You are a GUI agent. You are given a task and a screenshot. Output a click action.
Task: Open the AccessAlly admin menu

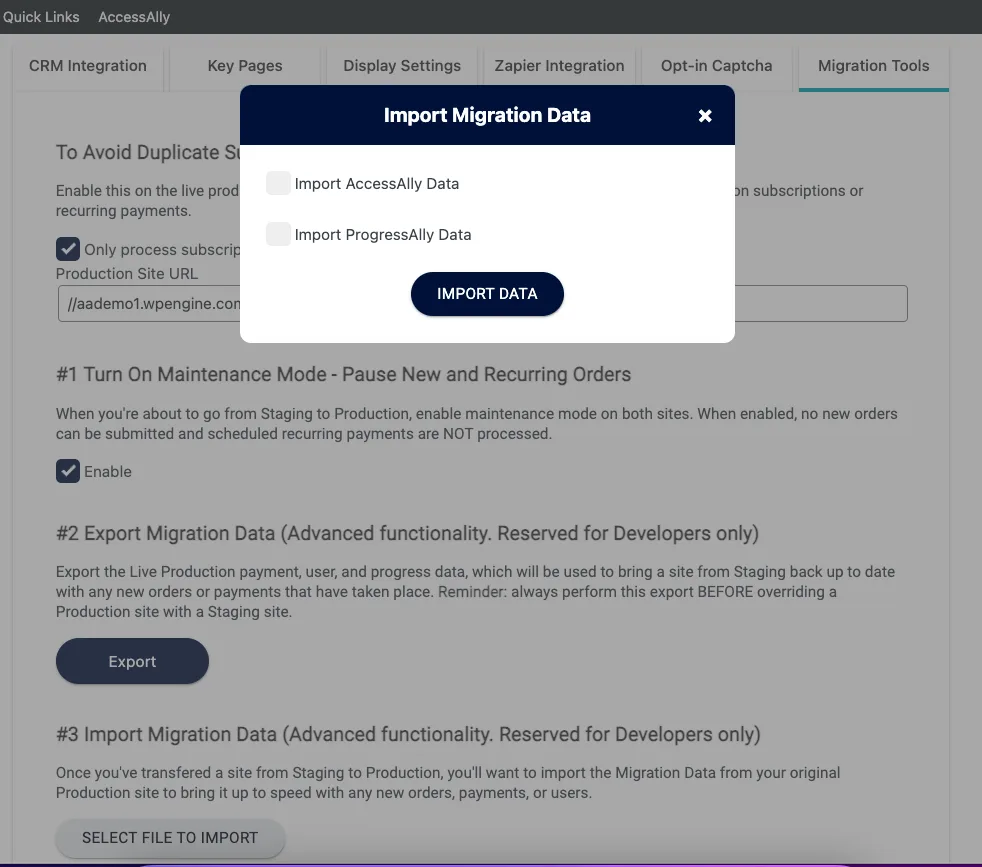(133, 16)
